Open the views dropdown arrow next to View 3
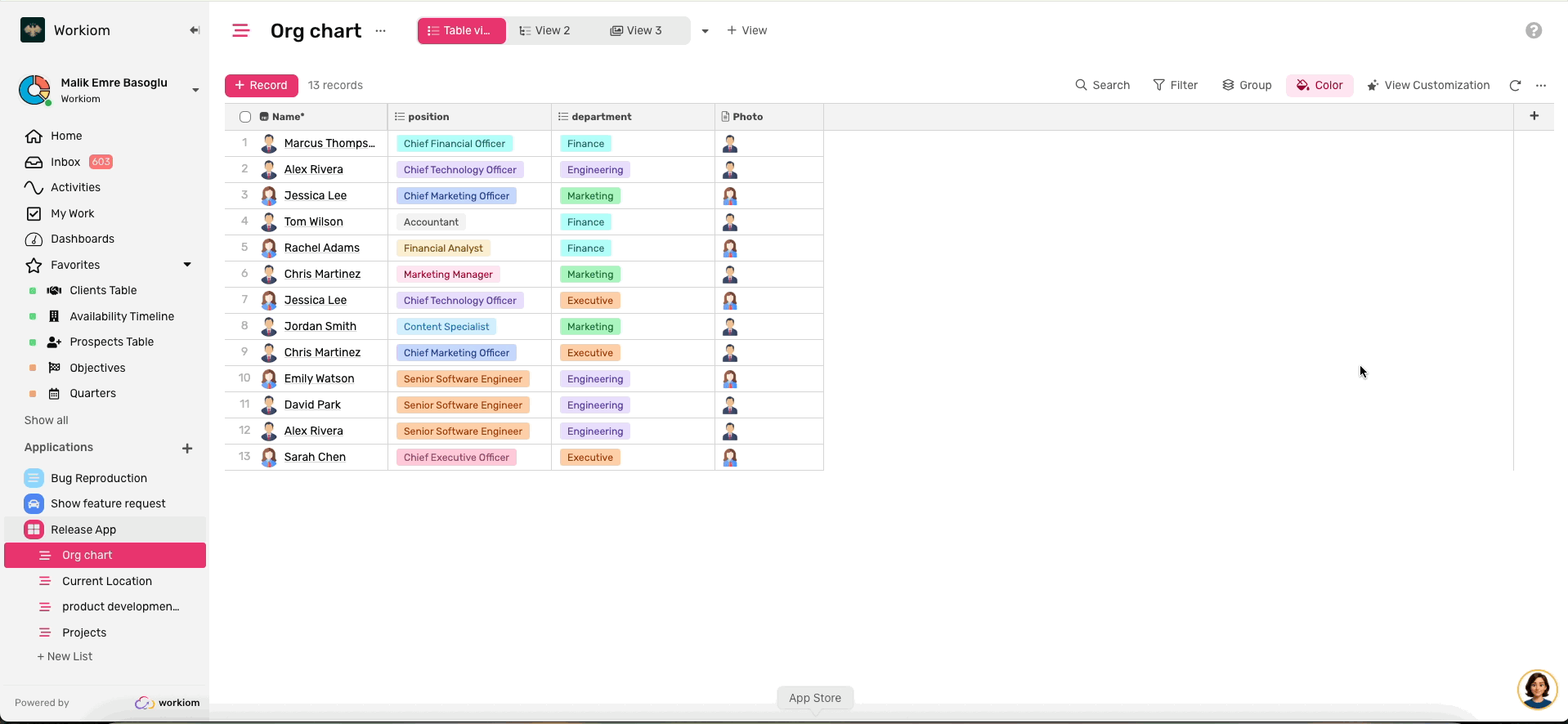 [705, 31]
